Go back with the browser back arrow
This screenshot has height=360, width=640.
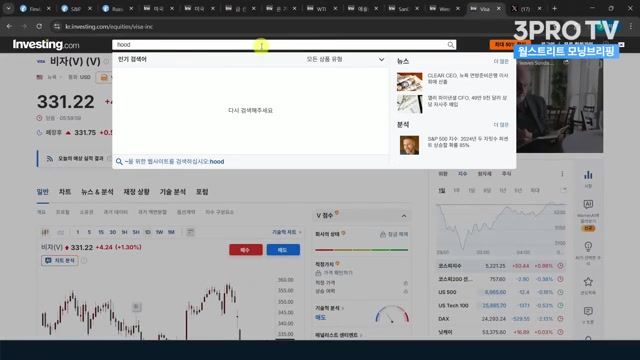pos(9,26)
